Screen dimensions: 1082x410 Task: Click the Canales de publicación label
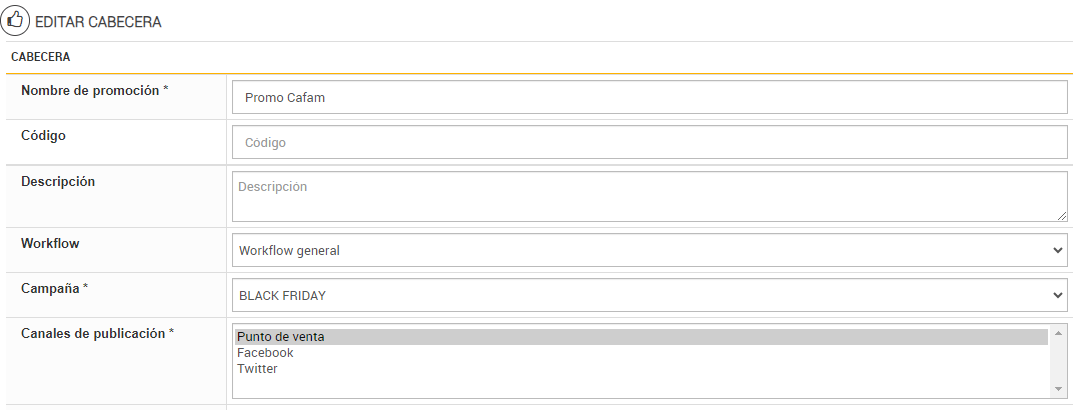97,333
